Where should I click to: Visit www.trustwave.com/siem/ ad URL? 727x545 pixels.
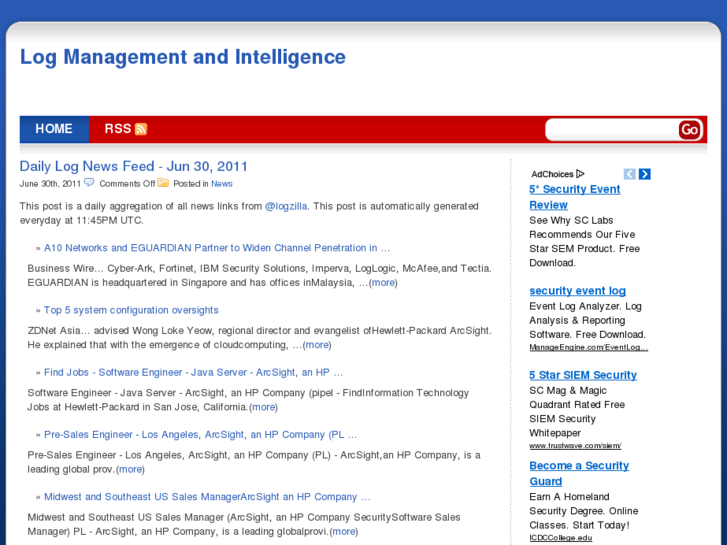tap(575, 446)
